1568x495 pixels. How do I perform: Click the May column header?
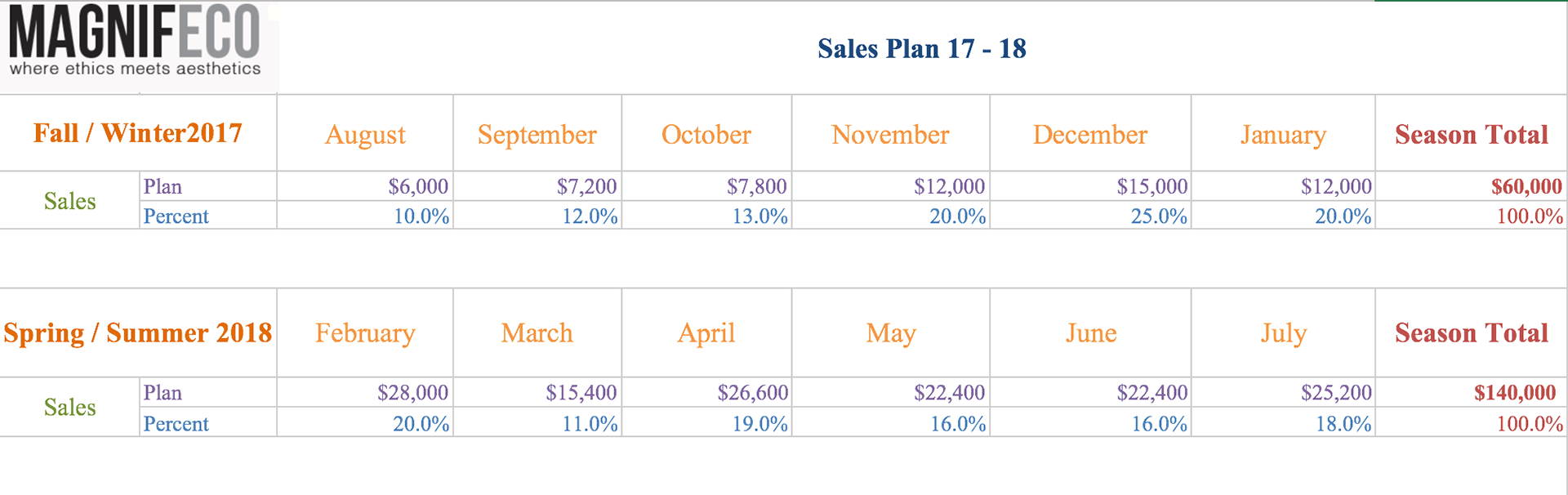[x=891, y=332]
